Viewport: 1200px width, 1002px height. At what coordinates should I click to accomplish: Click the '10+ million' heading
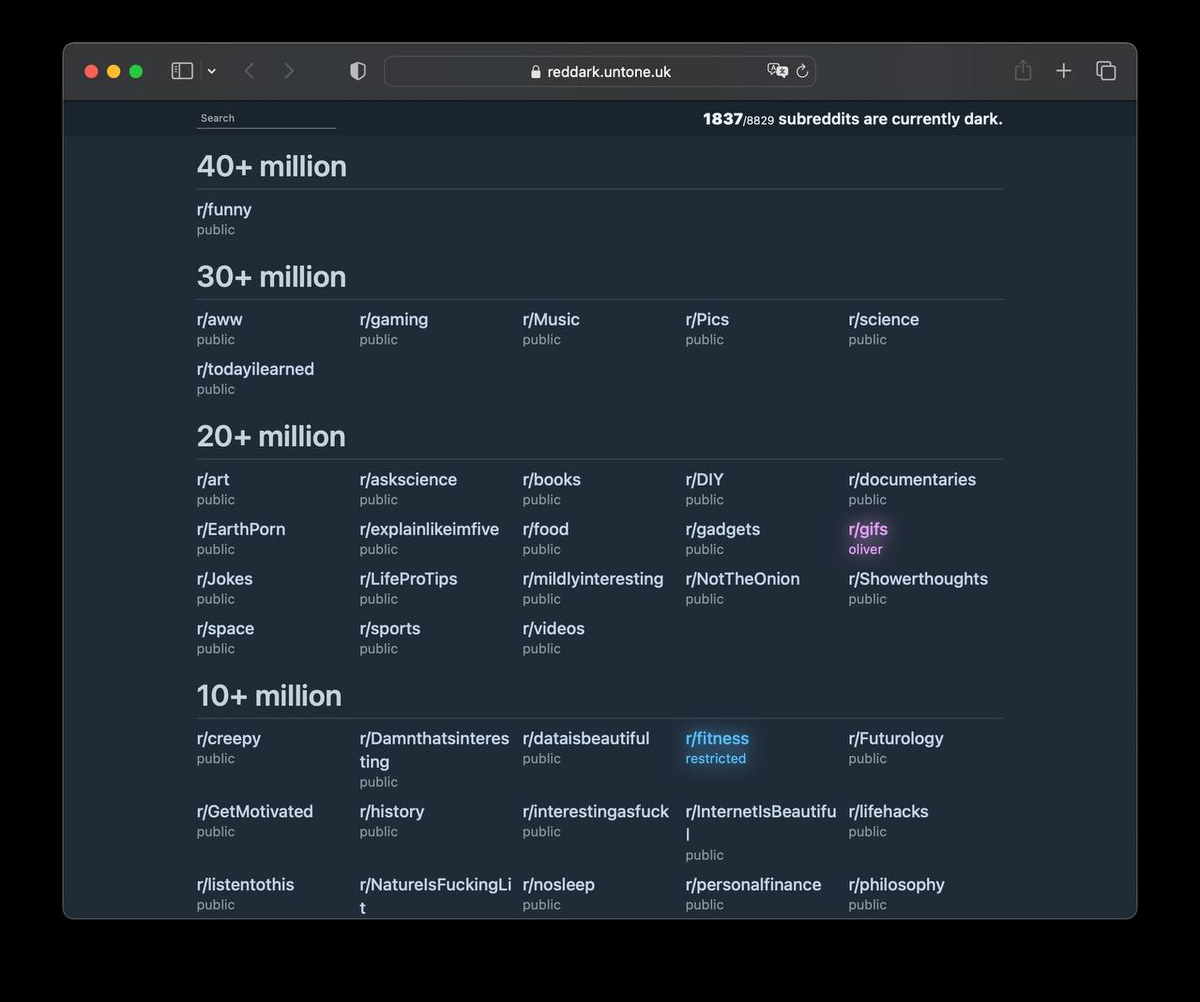click(269, 696)
